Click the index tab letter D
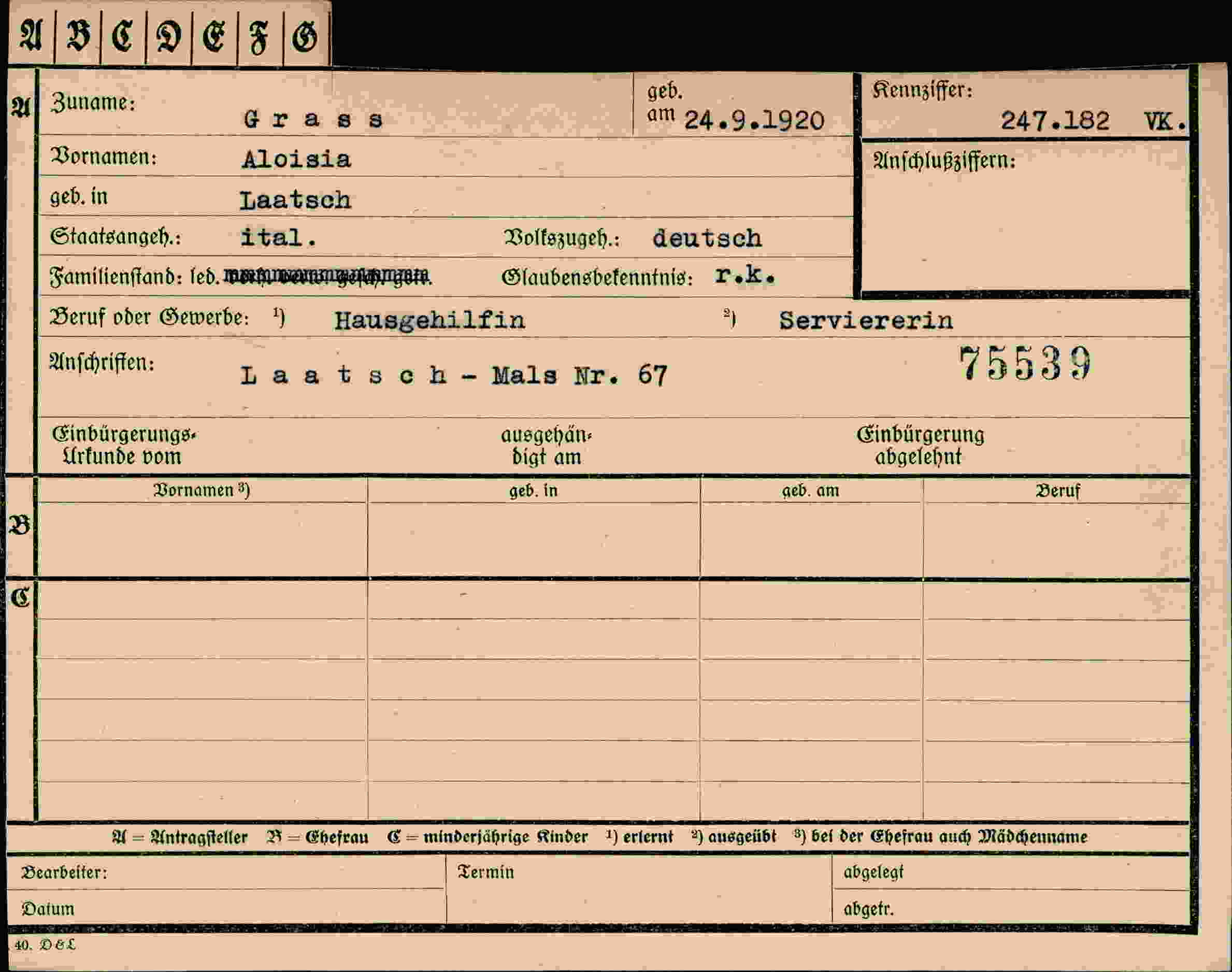The height and width of the screenshot is (972, 1232). [169, 37]
